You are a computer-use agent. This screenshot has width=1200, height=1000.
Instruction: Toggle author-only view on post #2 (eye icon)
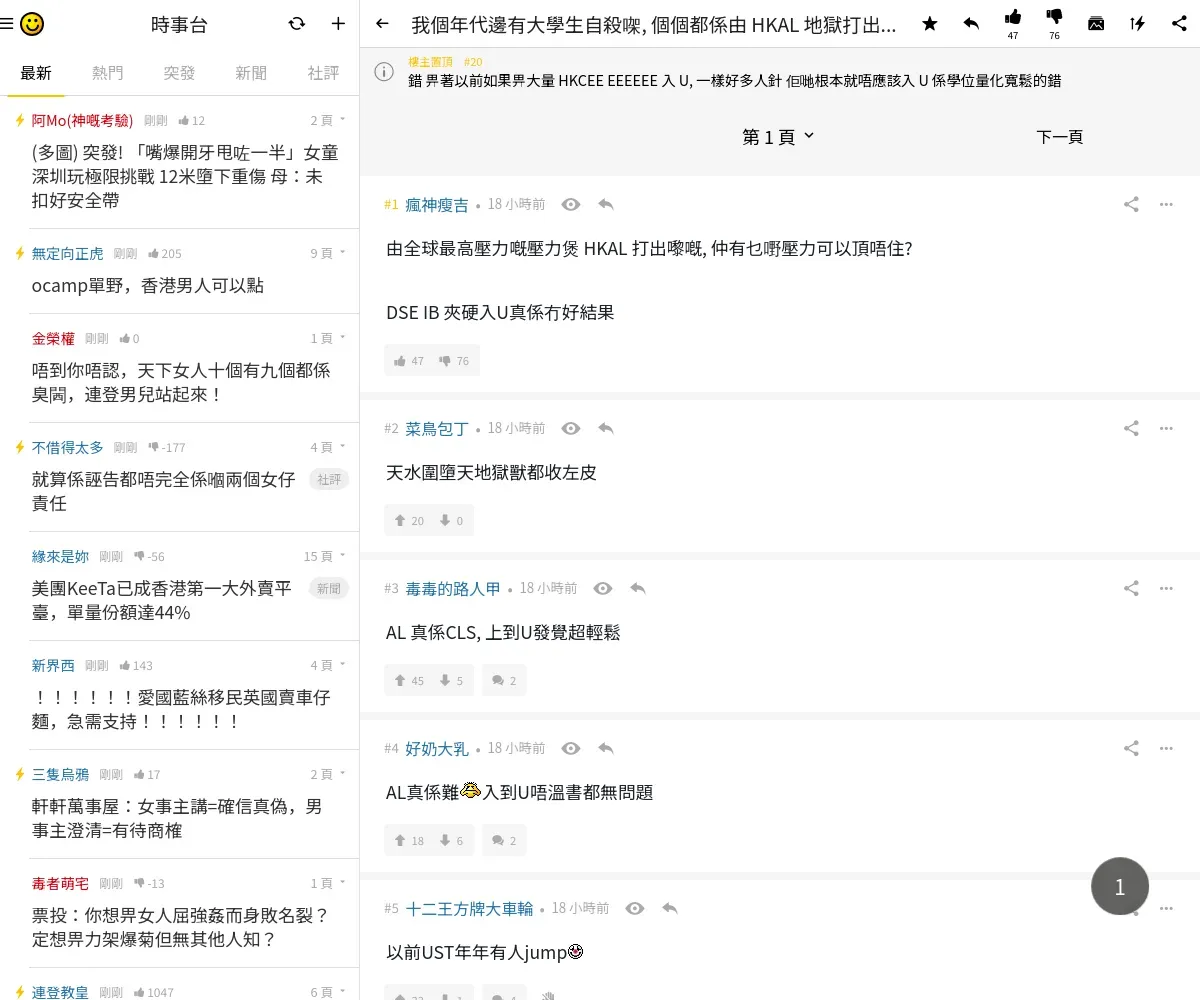click(x=571, y=428)
